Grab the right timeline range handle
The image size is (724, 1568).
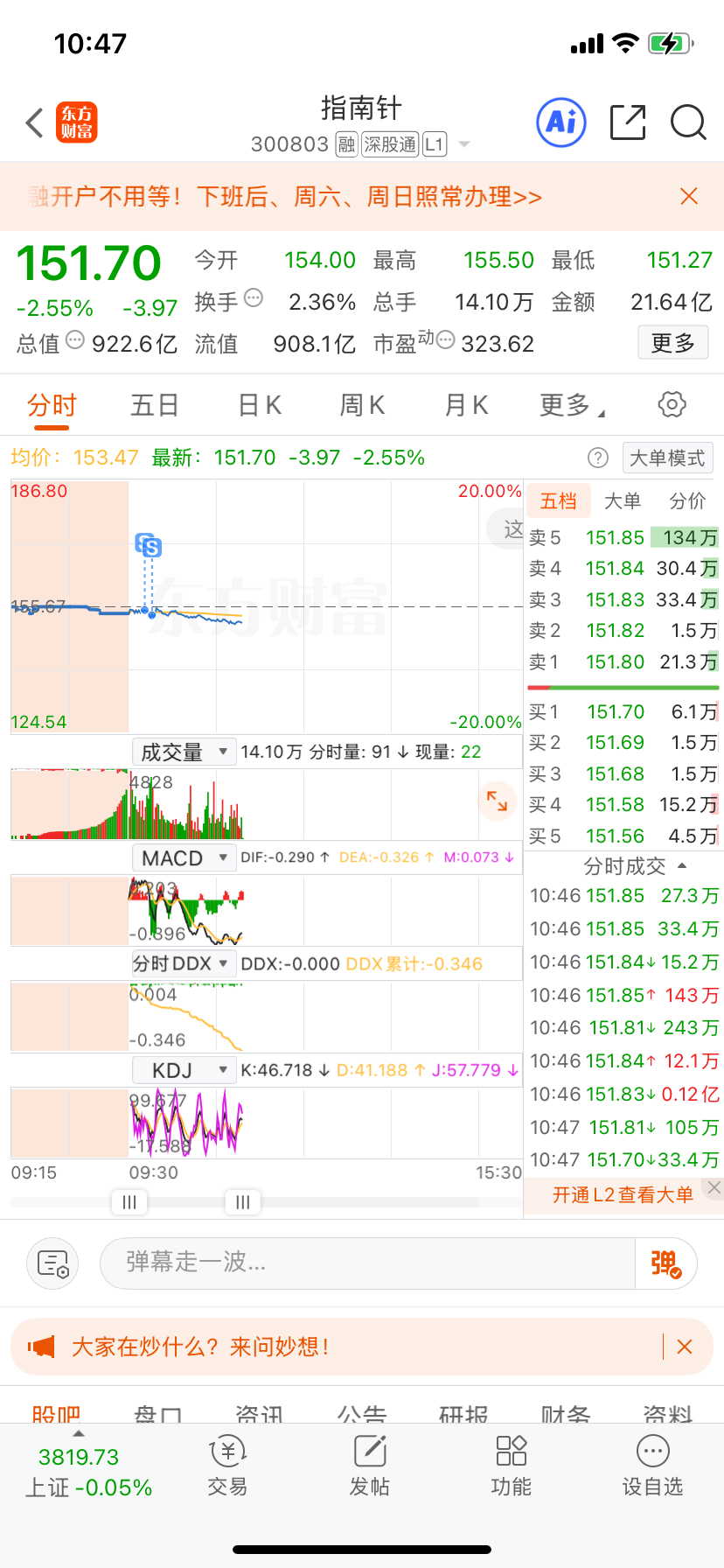[242, 1202]
